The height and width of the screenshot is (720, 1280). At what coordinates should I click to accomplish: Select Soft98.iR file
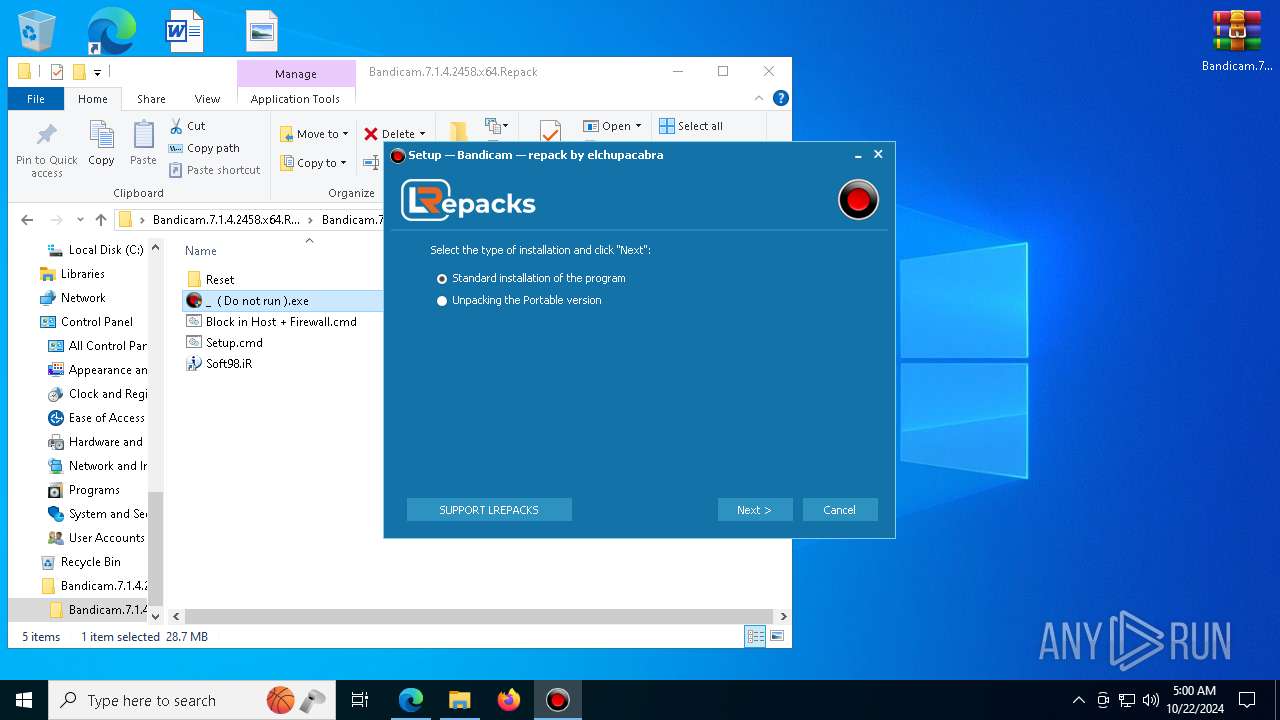pyautogui.click(x=219, y=364)
